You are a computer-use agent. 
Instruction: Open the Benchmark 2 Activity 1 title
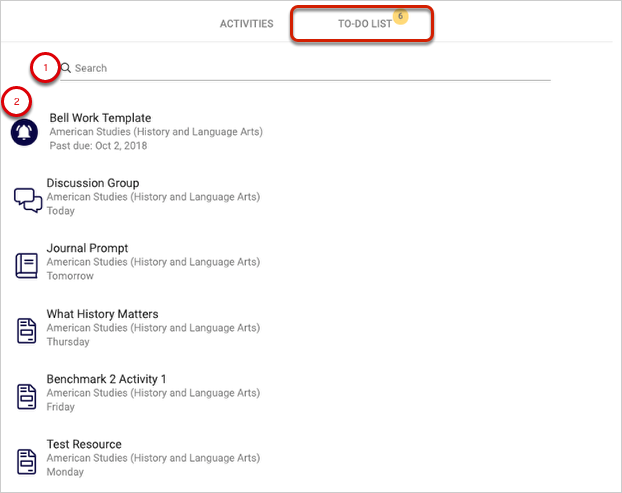[106, 379]
